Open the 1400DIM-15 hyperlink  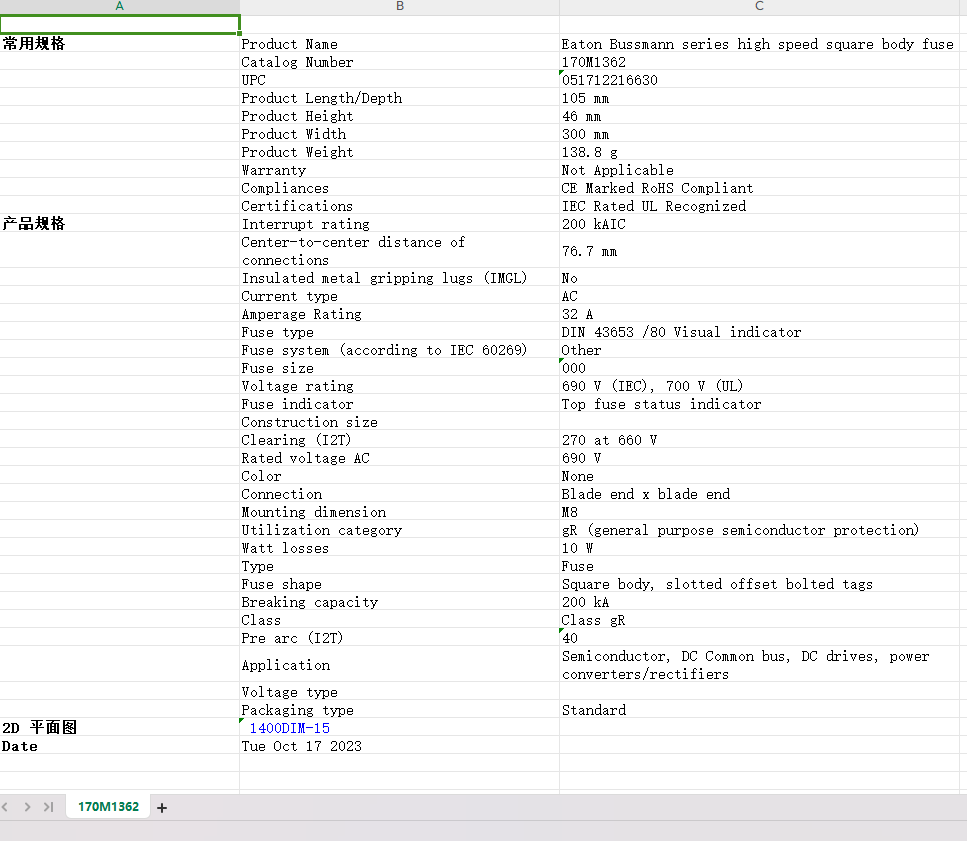(x=289, y=728)
